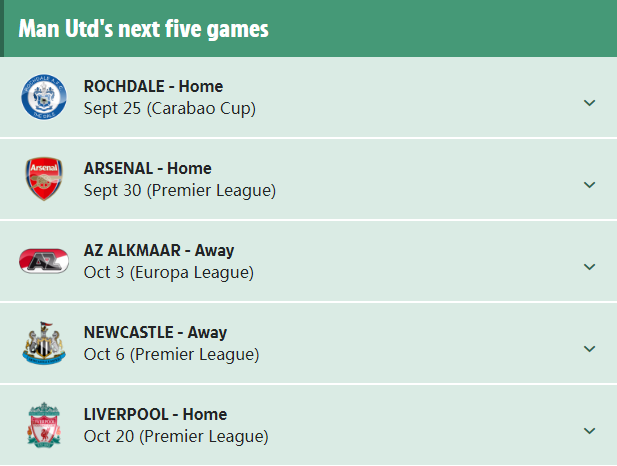Click Sept 30 (Premier League) date text

pos(179,190)
